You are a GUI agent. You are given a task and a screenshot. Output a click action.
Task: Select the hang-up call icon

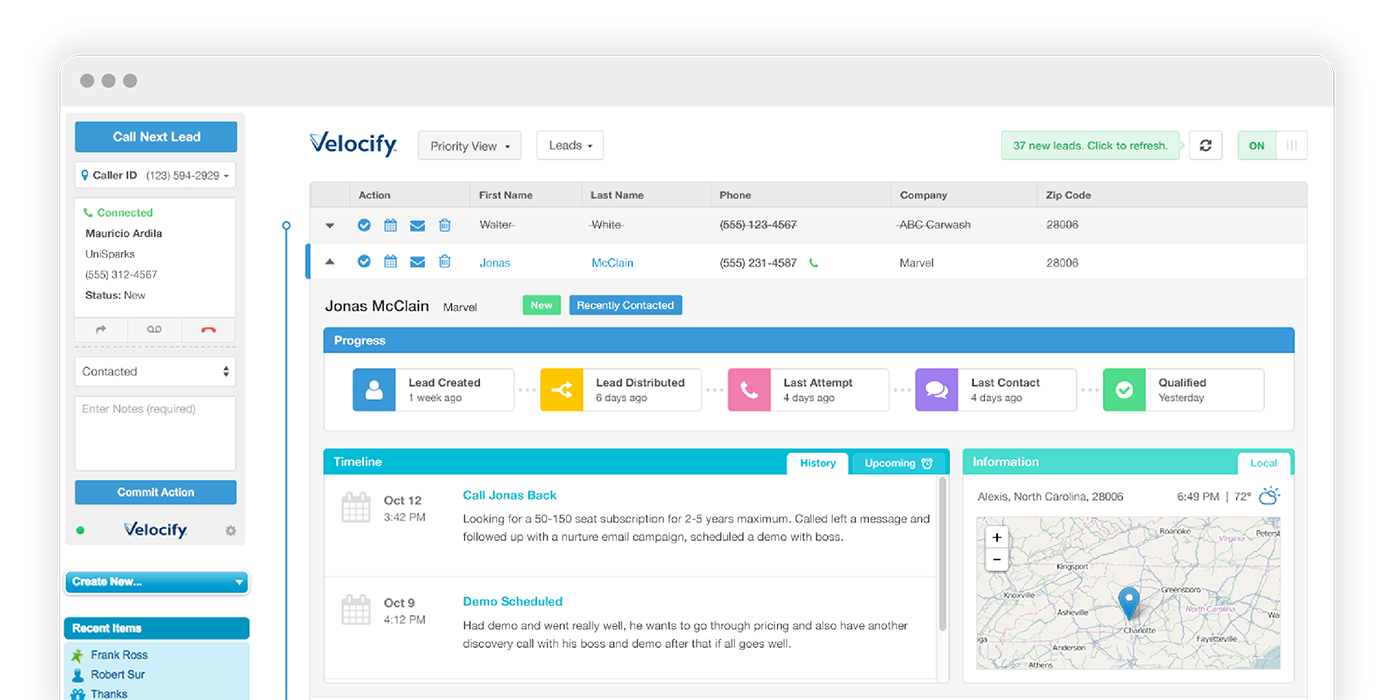(208, 329)
